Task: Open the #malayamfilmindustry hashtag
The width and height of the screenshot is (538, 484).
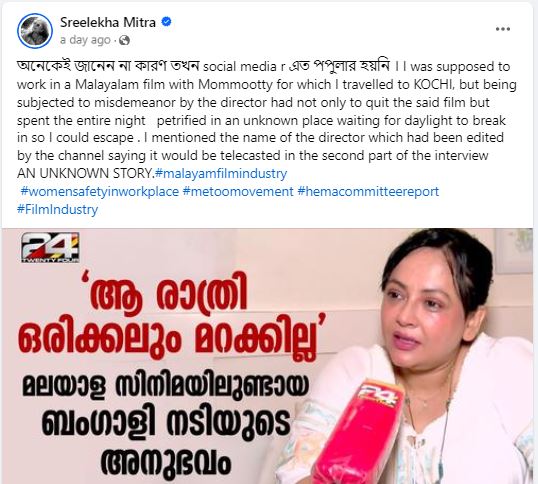Action: coord(221,174)
